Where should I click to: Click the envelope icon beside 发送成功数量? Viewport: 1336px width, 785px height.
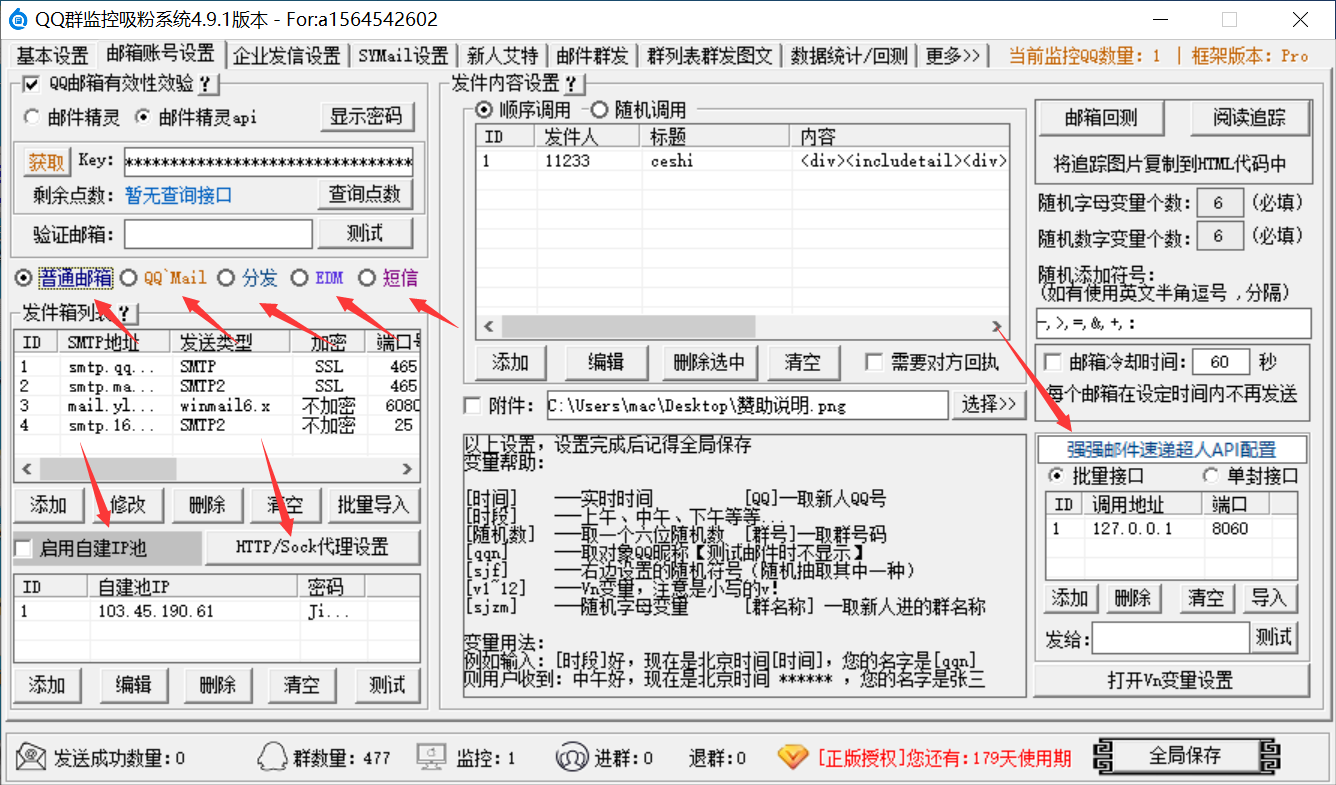pyautogui.click(x=30, y=757)
